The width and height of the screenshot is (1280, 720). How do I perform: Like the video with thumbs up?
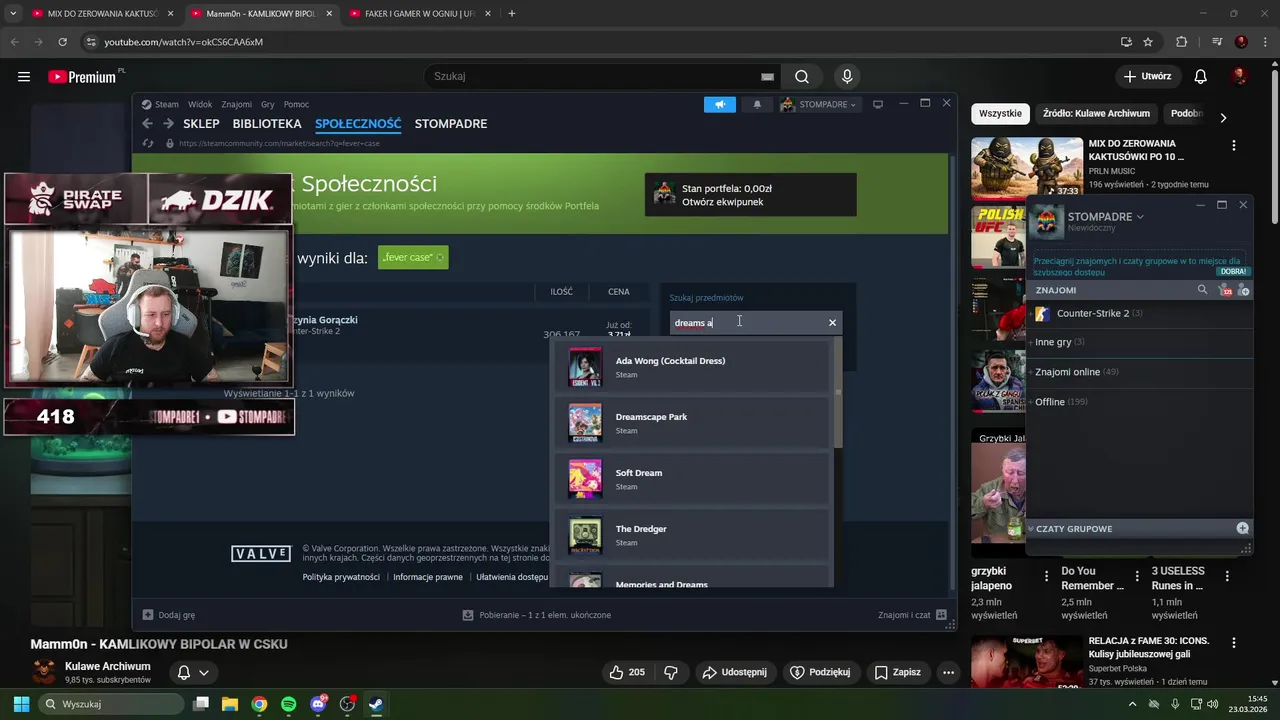pos(627,672)
